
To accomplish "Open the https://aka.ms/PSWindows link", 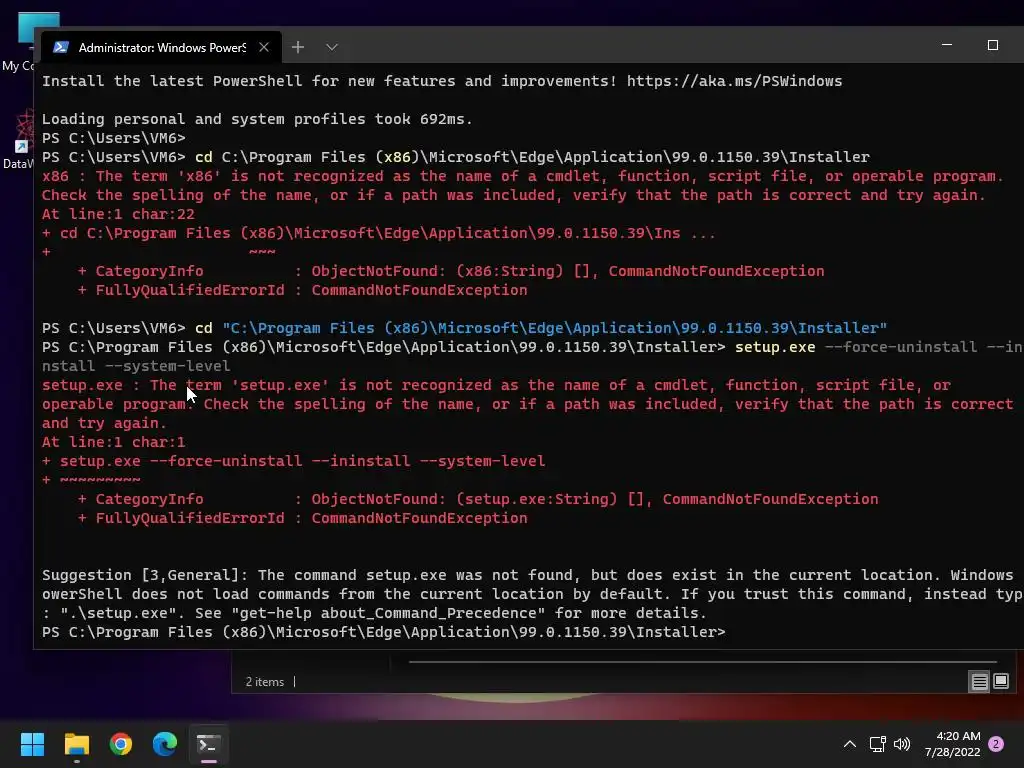I will click(734, 81).
